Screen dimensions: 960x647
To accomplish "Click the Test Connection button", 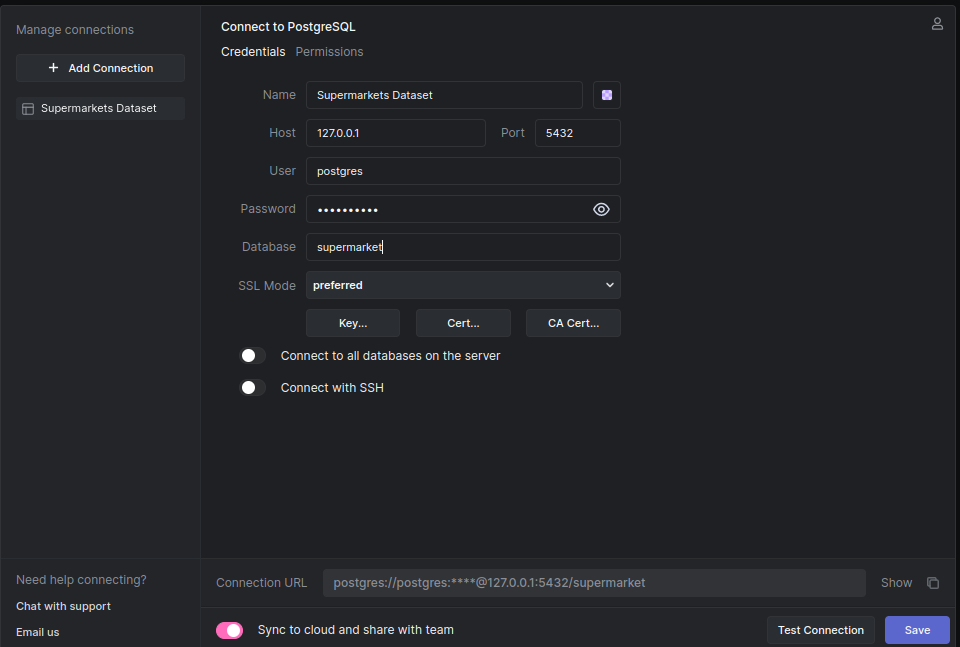I will click(x=820, y=630).
